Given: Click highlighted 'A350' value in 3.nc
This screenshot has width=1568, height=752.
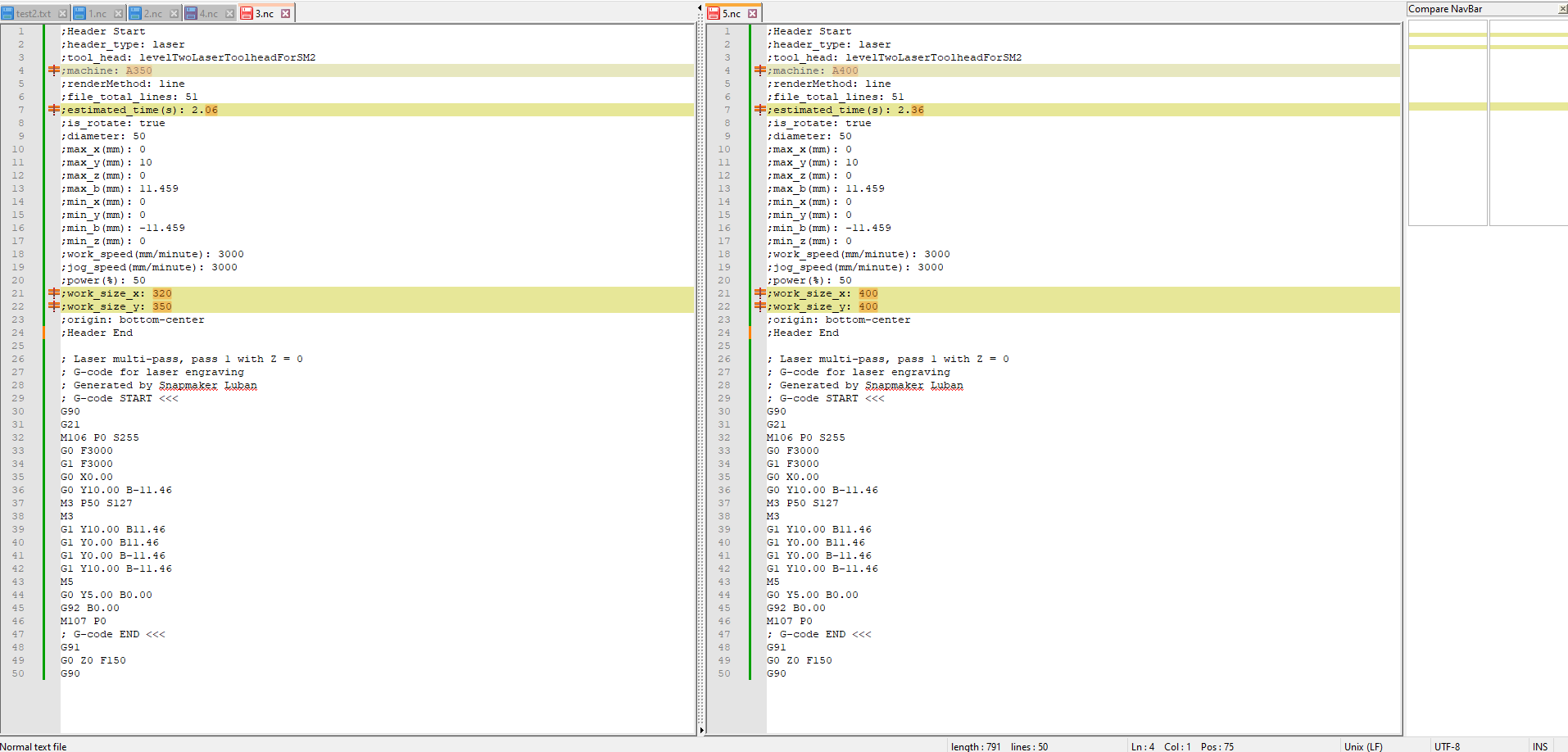Looking at the screenshot, I should (x=139, y=70).
